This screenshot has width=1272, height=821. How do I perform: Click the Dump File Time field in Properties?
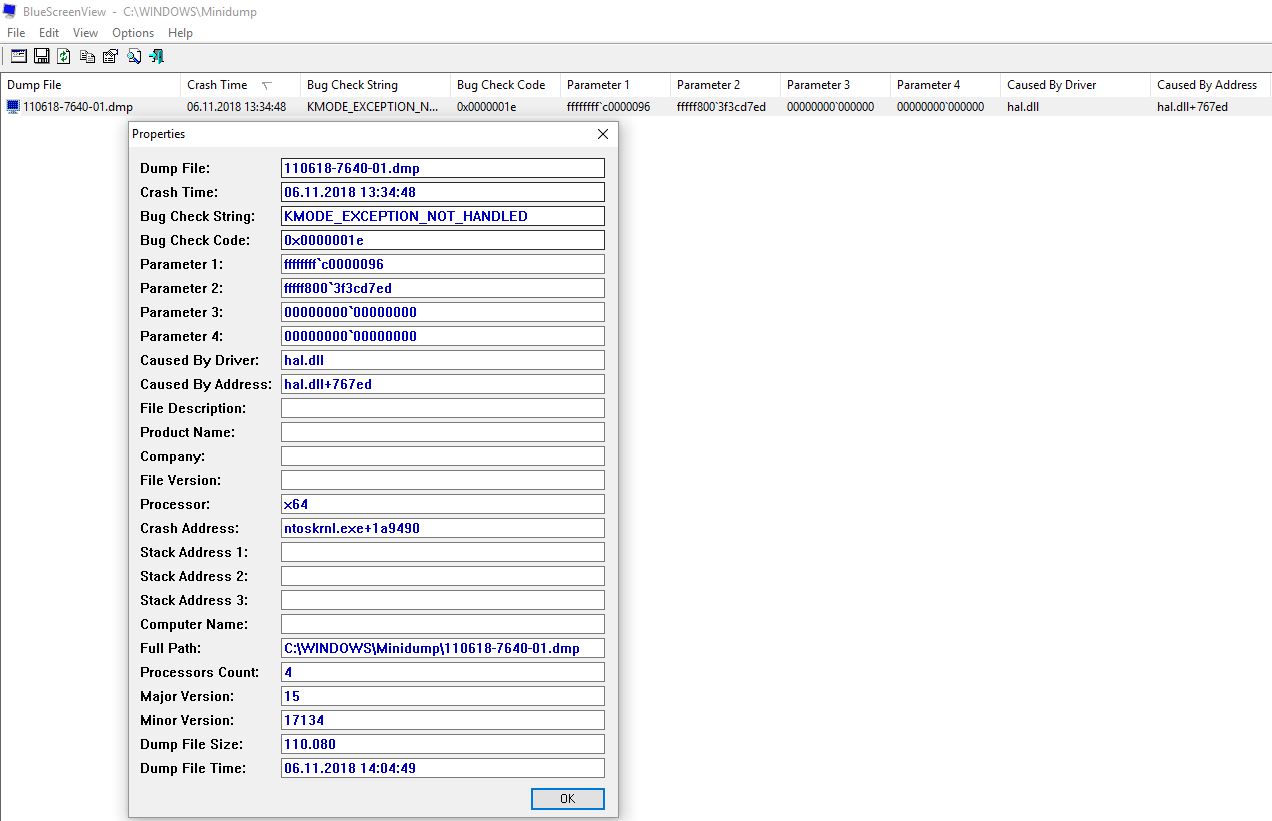443,768
